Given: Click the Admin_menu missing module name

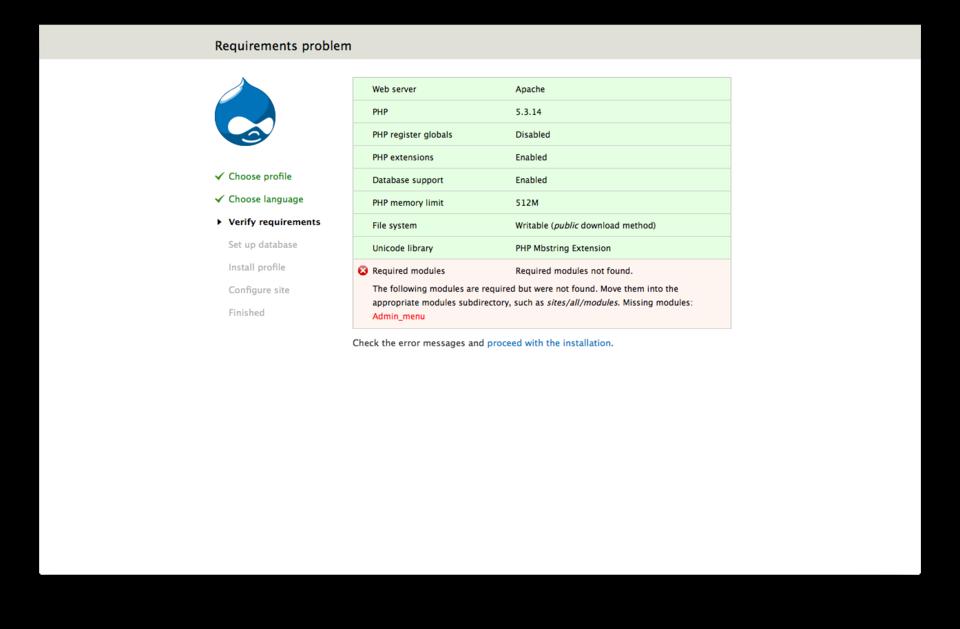Looking at the screenshot, I should (398, 317).
